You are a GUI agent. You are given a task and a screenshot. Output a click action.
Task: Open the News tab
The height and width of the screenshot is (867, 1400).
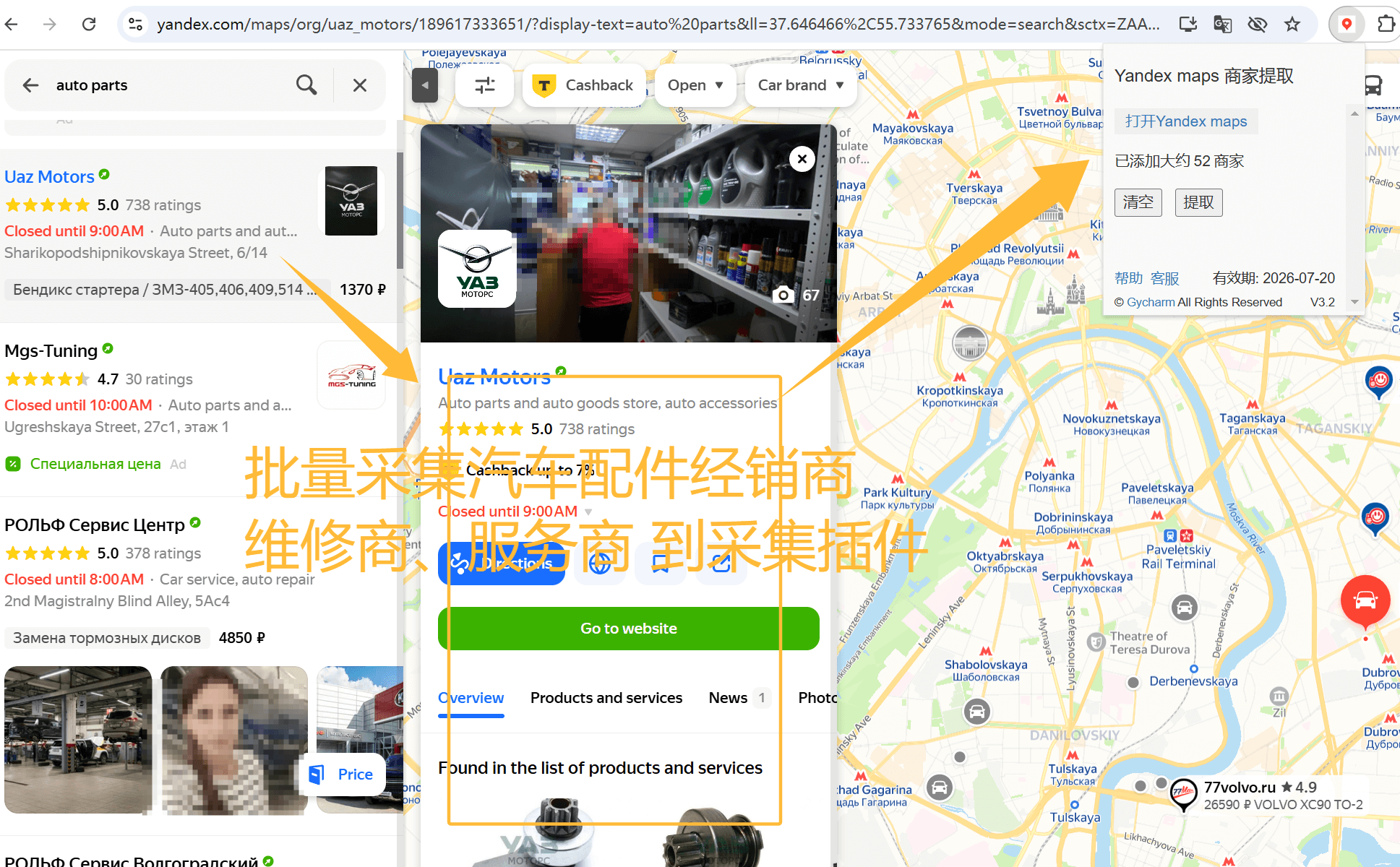point(739,698)
